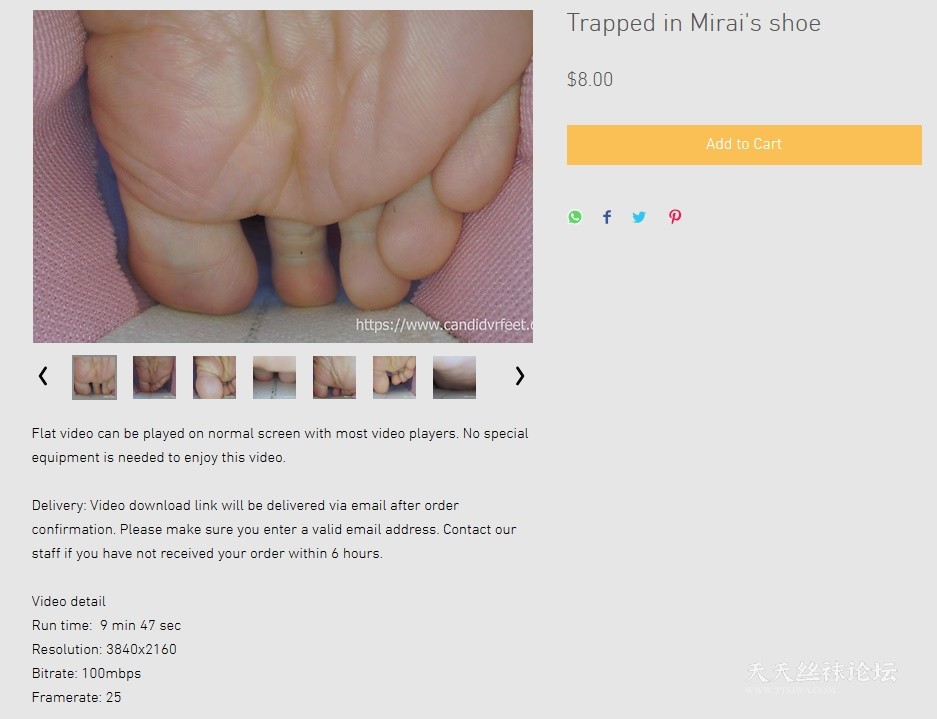
Task: Select the seventh gallery thumbnail
Action: [x=455, y=377]
